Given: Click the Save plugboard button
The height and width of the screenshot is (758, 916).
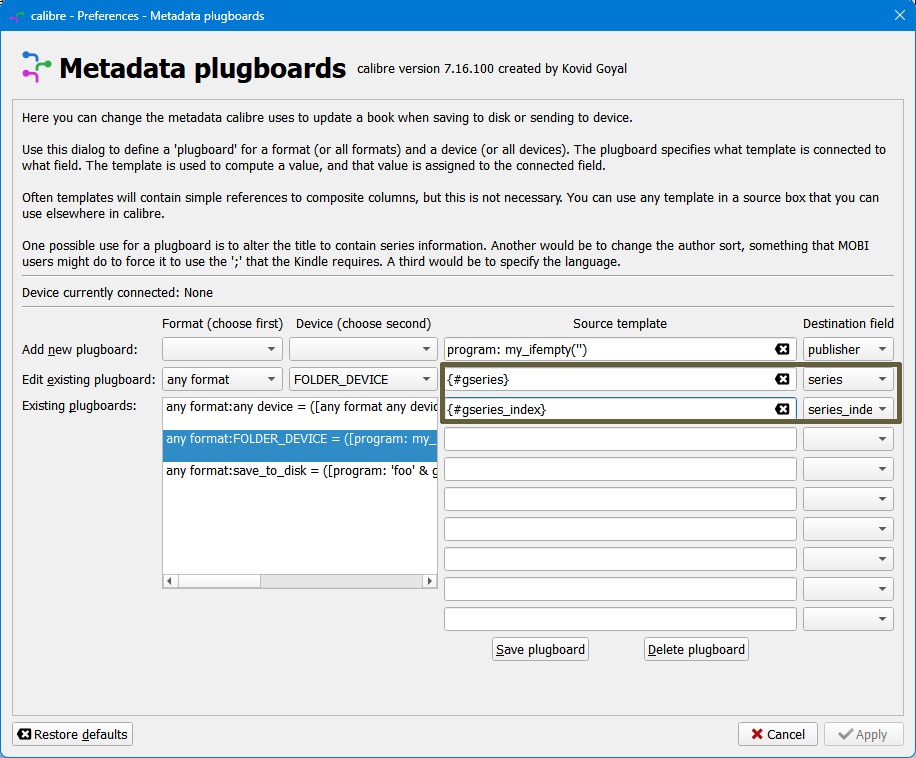Looking at the screenshot, I should [x=540, y=649].
